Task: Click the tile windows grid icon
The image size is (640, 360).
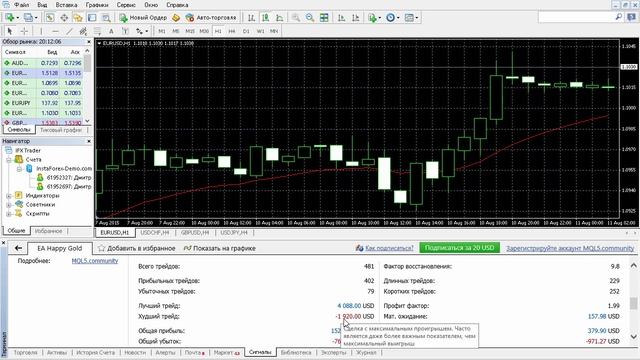Action: [x=324, y=18]
